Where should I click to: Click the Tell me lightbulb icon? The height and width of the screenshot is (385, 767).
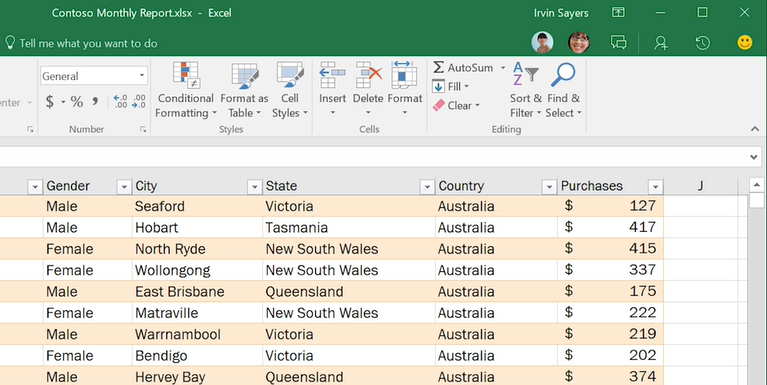(x=10, y=42)
